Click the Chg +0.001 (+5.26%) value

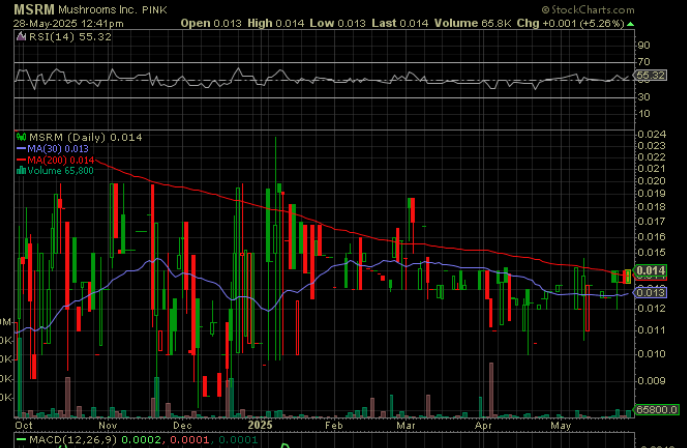tap(570, 23)
